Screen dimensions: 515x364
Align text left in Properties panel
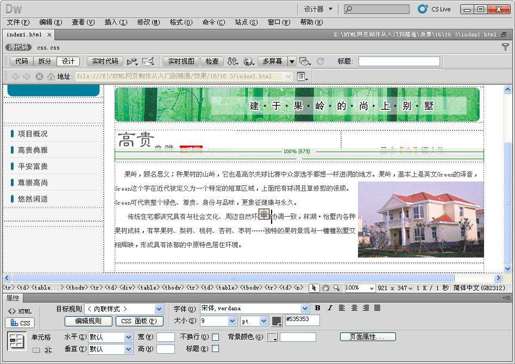click(x=342, y=308)
